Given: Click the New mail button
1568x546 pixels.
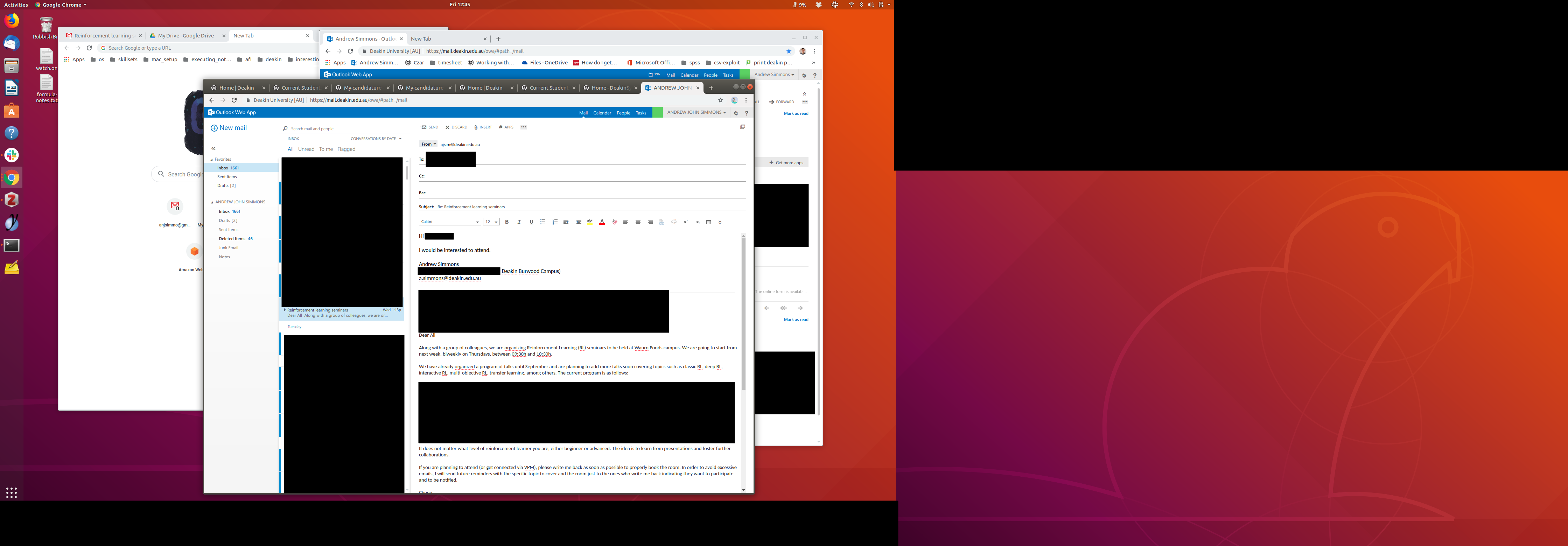Looking at the screenshot, I should tap(229, 128).
